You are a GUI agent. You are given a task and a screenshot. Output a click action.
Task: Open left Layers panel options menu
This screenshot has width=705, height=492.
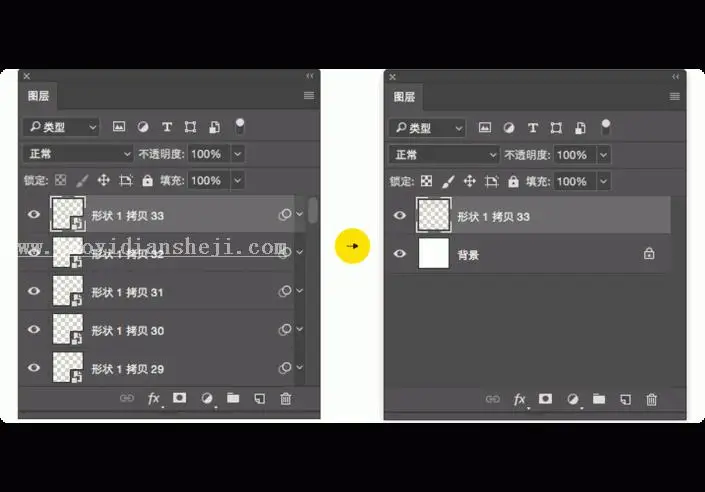[309, 95]
